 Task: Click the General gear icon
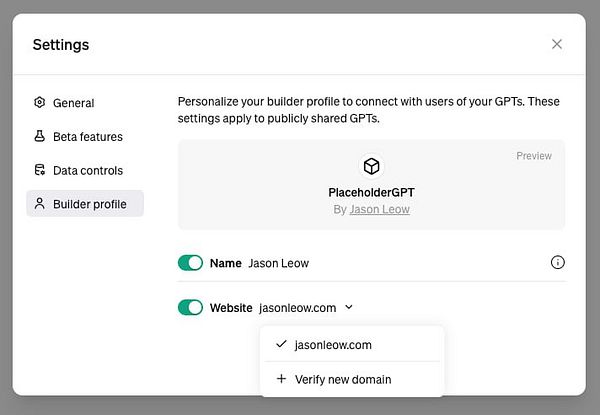coord(40,102)
